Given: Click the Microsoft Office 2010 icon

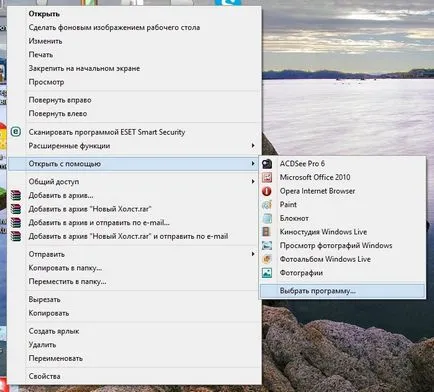Looking at the screenshot, I should tap(267, 177).
